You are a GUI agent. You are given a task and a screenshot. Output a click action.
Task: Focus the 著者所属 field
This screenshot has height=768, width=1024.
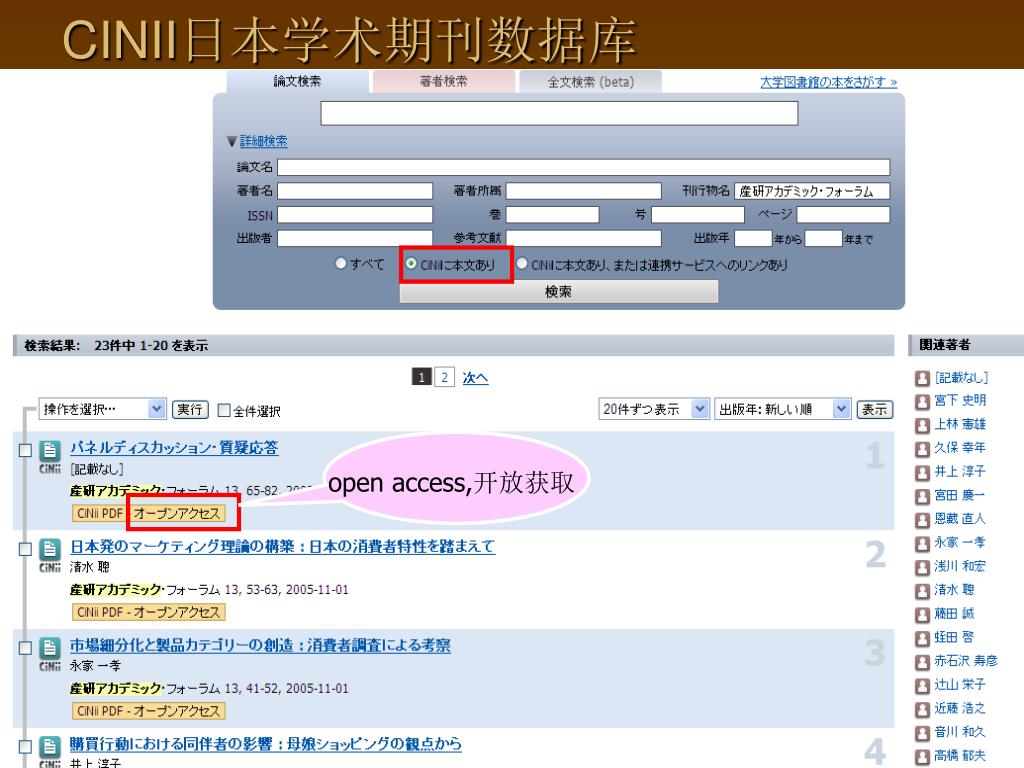coord(583,191)
